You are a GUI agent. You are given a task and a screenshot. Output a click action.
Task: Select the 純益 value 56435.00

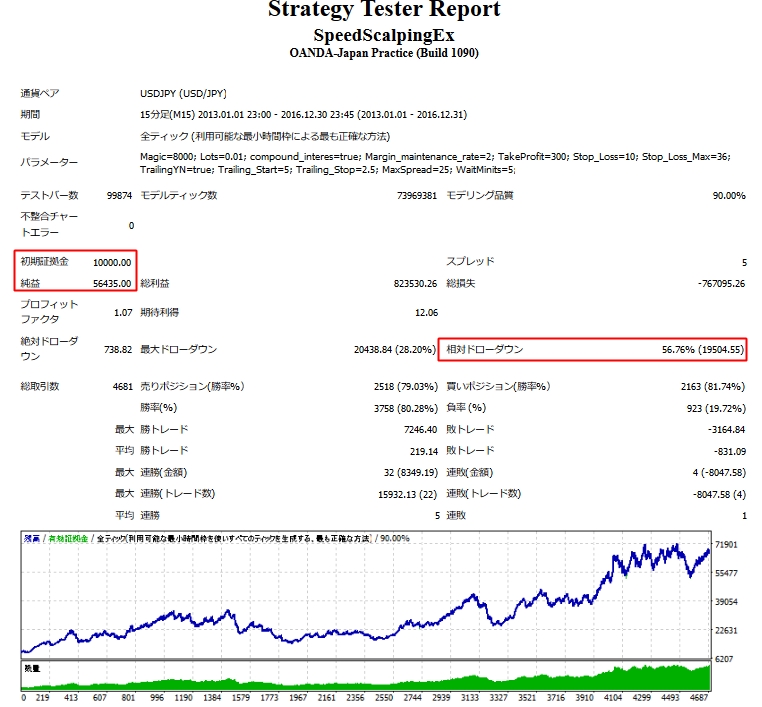pyautogui.click(x=111, y=284)
